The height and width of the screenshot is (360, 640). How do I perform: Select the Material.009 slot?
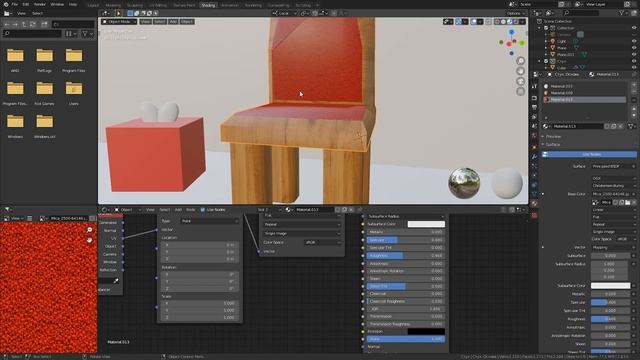584,93
